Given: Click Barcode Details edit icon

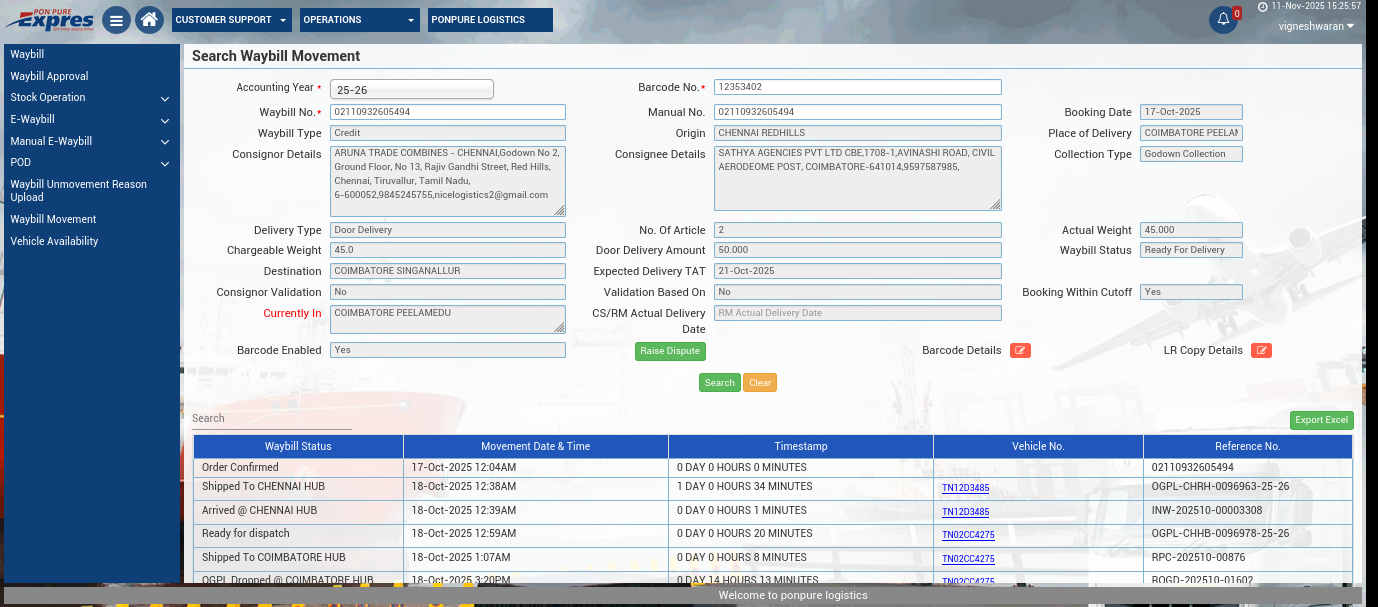Looking at the screenshot, I should [x=1020, y=350].
